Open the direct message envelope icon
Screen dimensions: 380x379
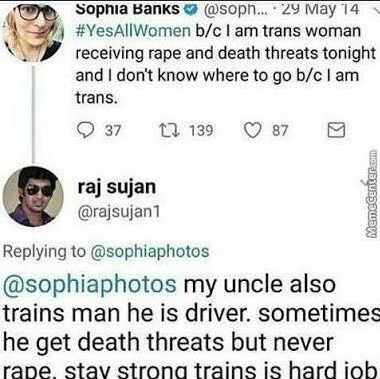336,130
